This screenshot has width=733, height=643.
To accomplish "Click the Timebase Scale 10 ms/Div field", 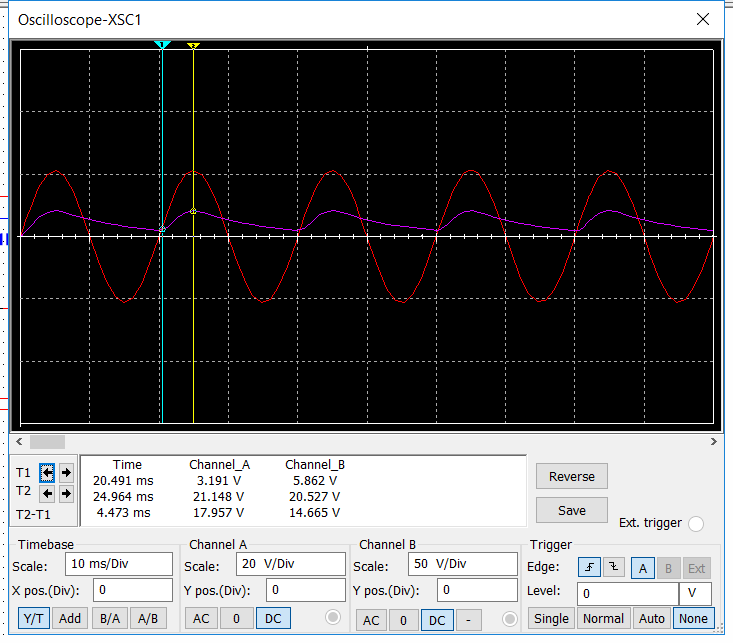I will coord(118,564).
